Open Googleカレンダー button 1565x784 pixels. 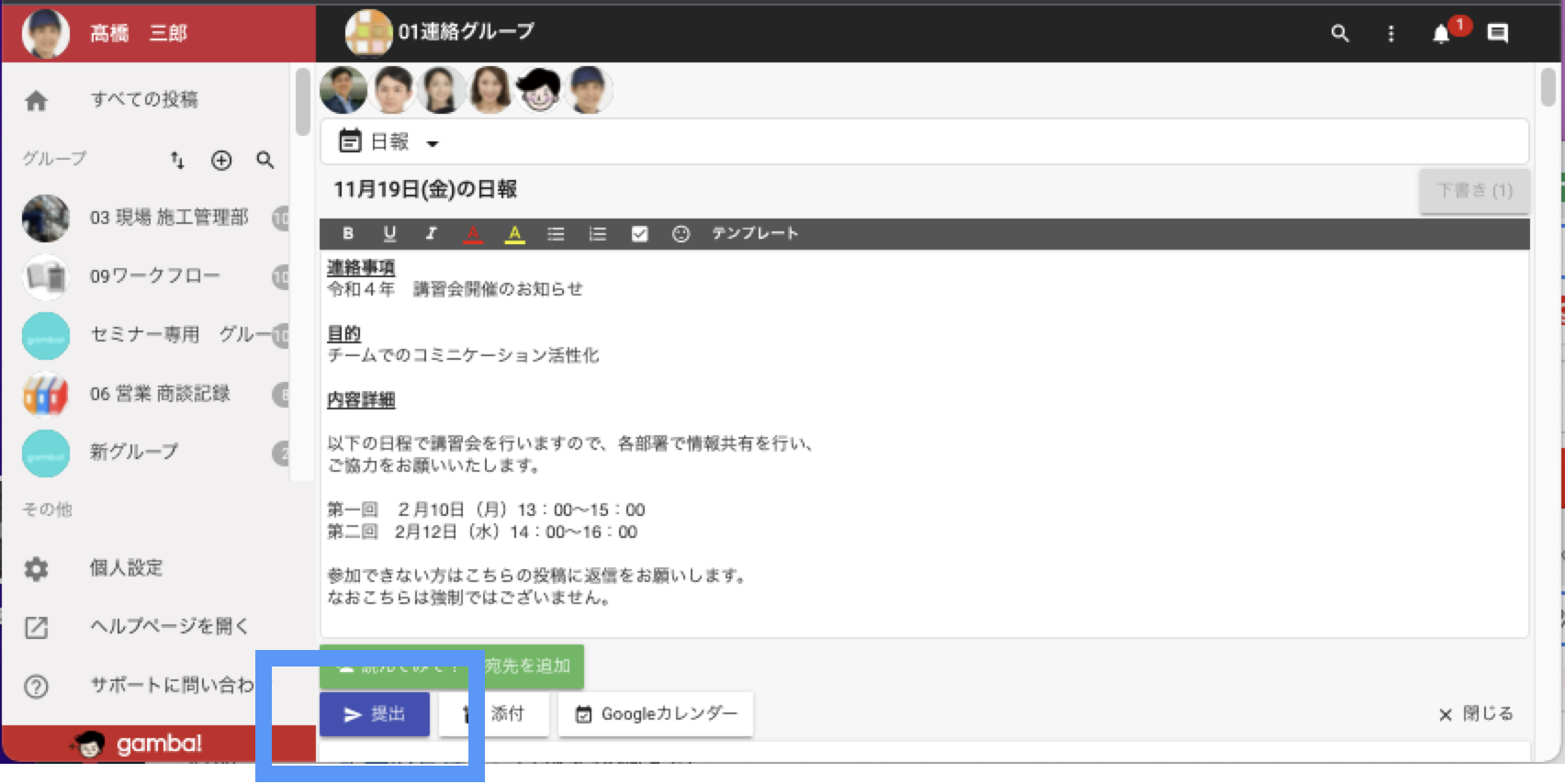[x=656, y=714]
